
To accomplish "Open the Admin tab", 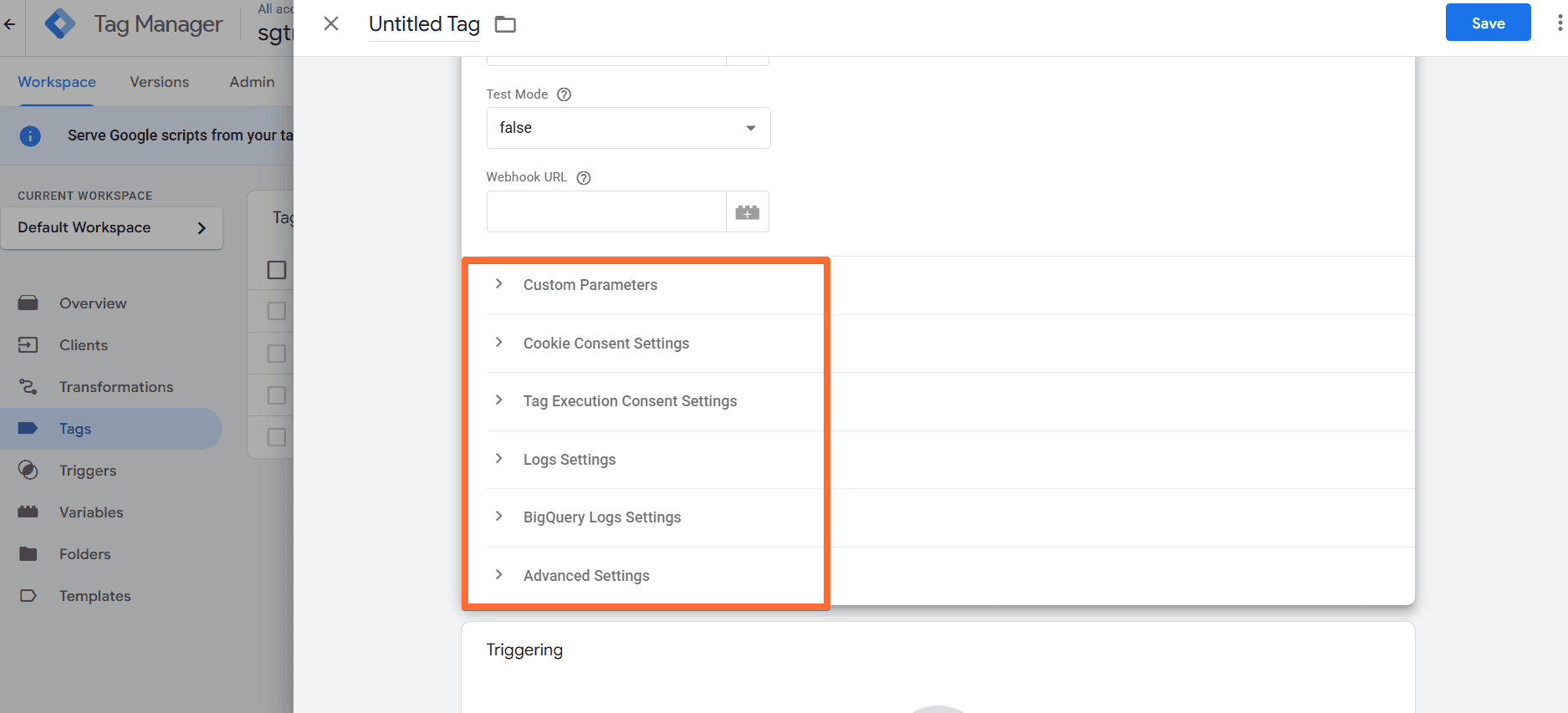I will tap(252, 82).
